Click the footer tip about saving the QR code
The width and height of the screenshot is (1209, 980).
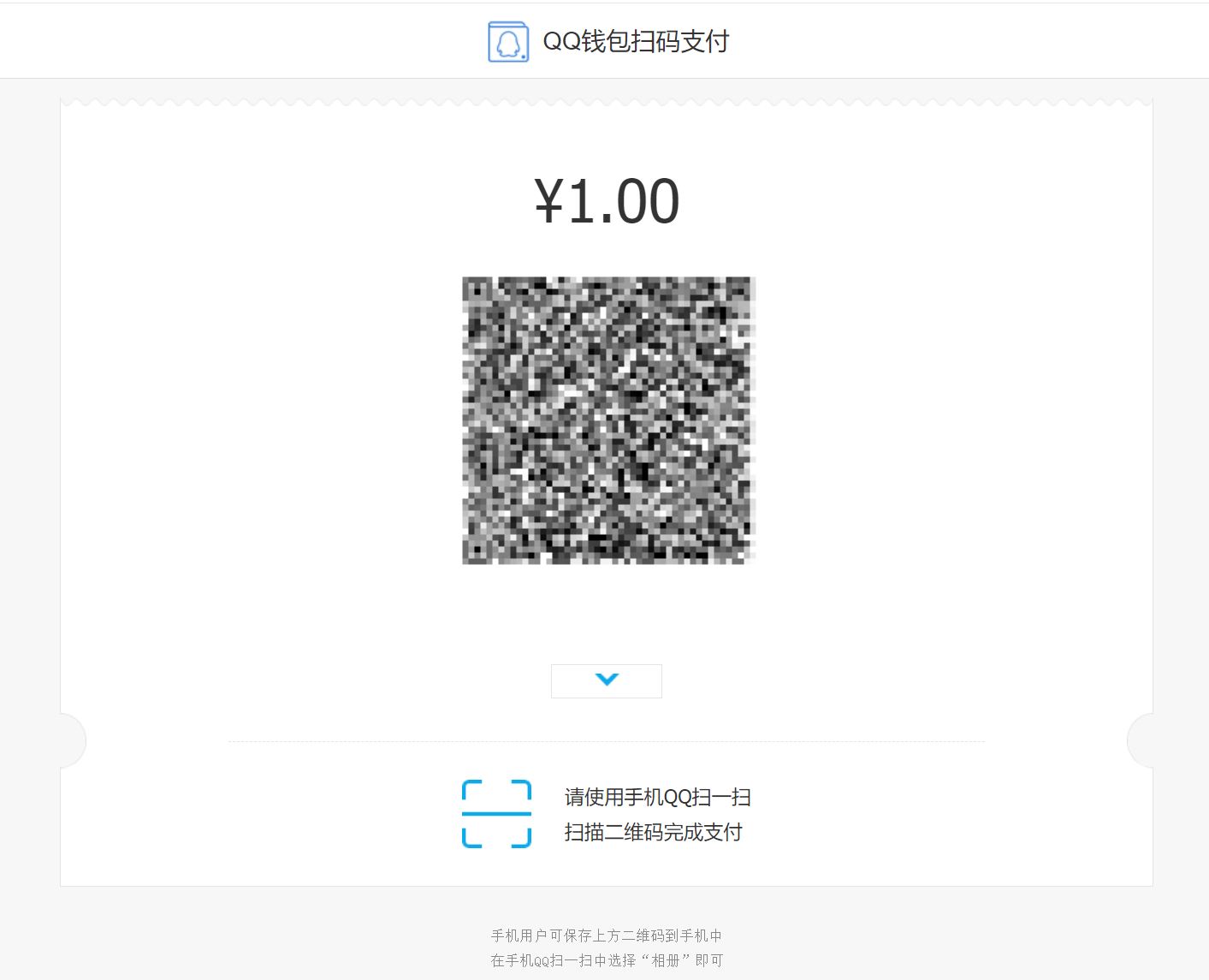point(607,935)
